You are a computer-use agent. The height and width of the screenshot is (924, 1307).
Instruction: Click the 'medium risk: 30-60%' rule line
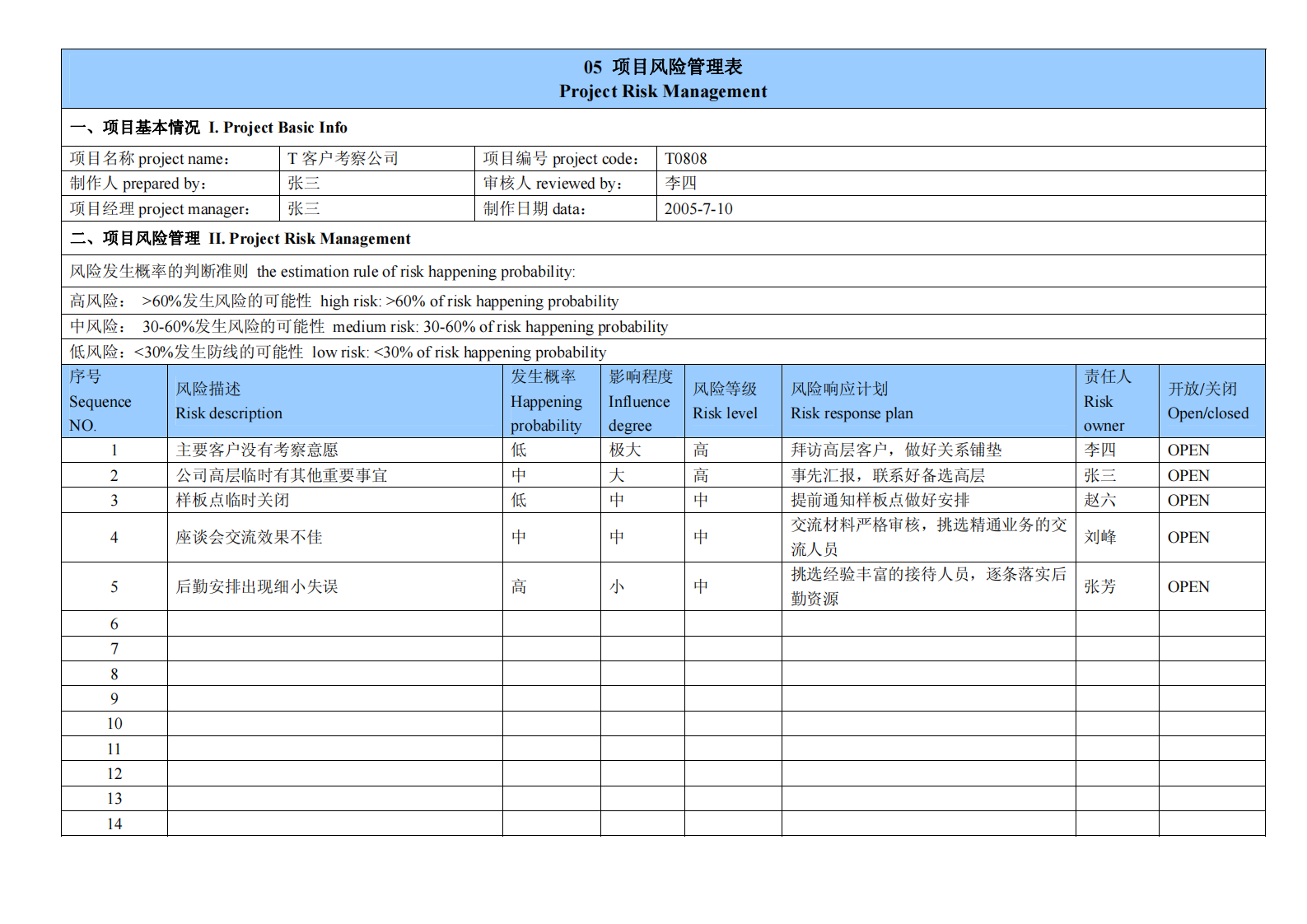[368, 327]
